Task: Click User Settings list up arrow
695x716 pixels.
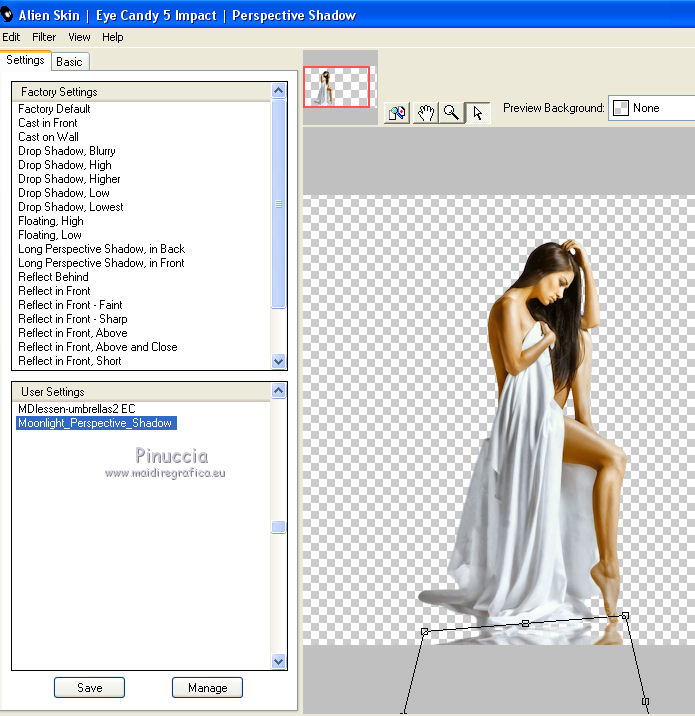Action: [x=278, y=390]
